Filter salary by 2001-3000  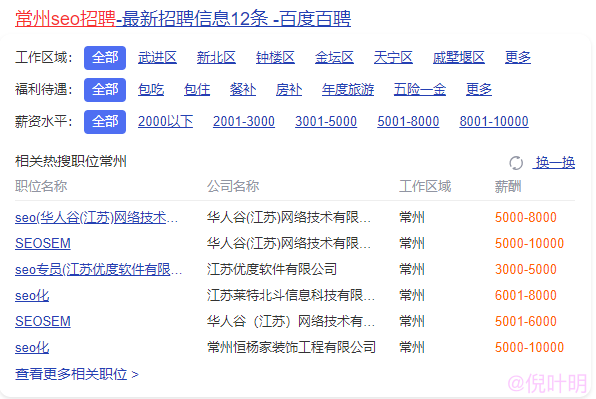pyautogui.click(x=244, y=122)
